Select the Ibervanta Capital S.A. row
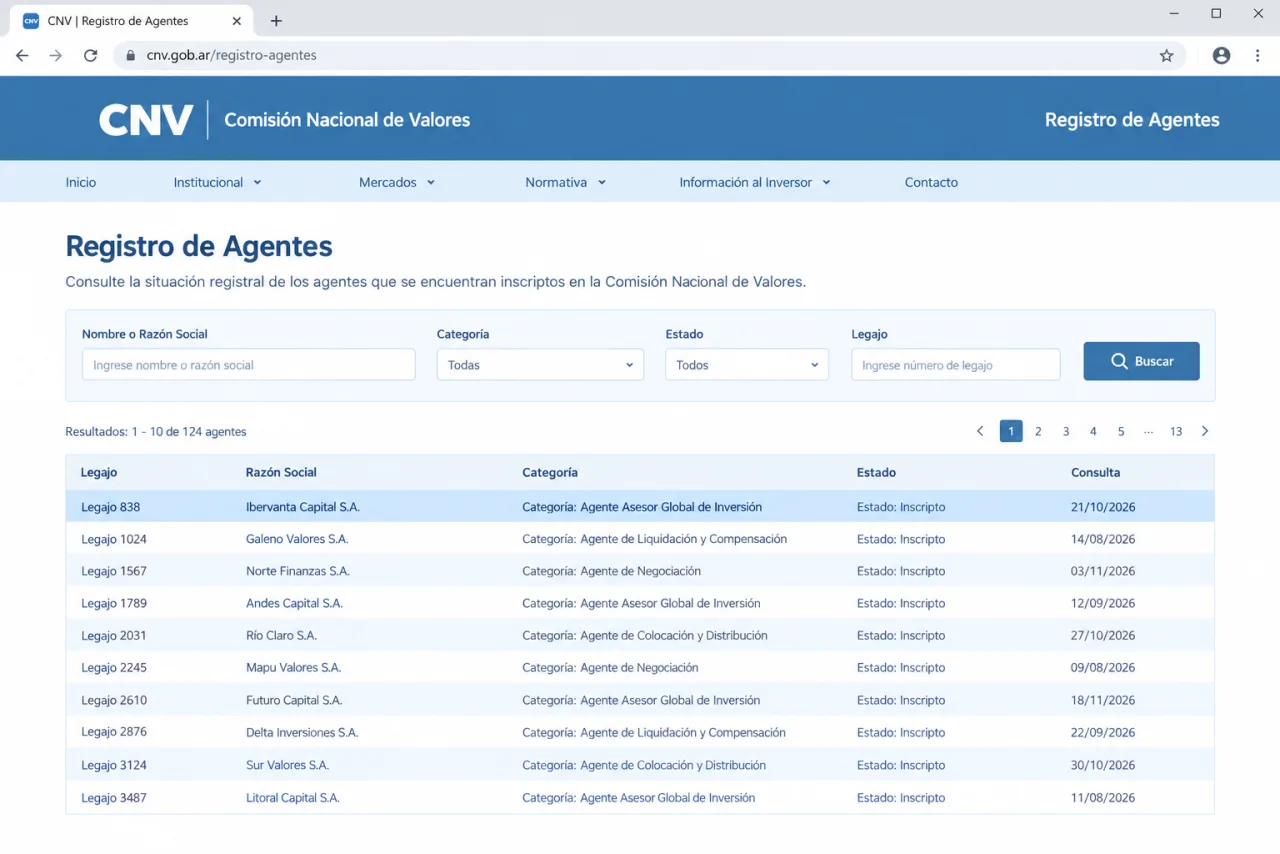This screenshot has width=1280, height=854. [x=640, y=507]
